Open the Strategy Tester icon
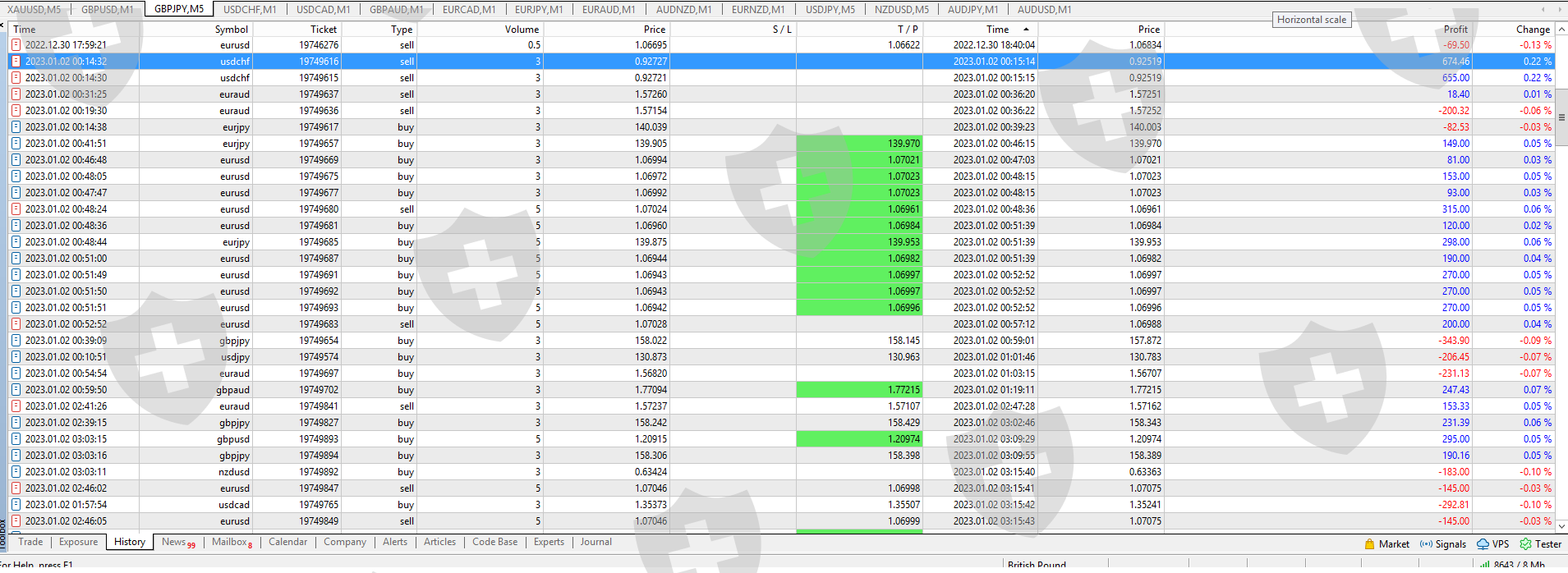This screenshot has height=573, width=1568. point(1525,544)
